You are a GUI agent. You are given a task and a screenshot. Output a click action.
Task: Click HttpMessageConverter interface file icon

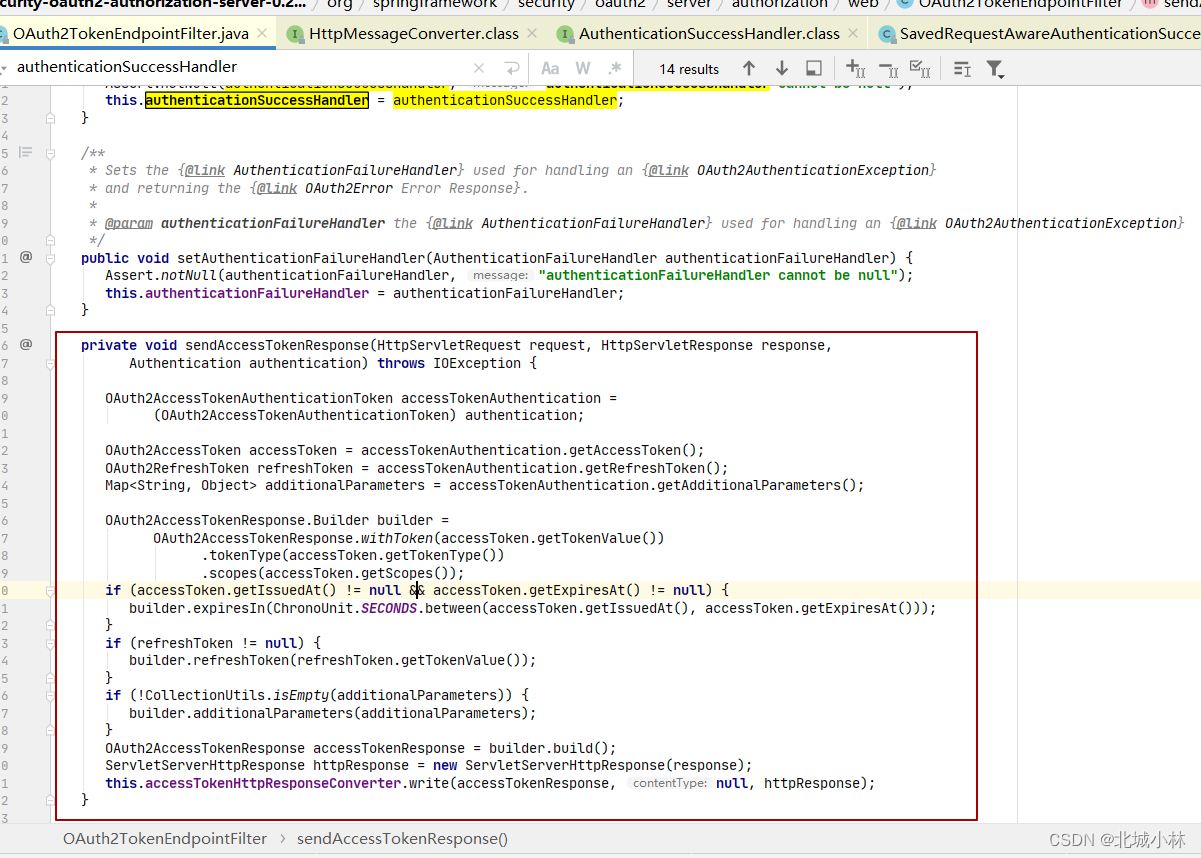[x=295, y=34]
